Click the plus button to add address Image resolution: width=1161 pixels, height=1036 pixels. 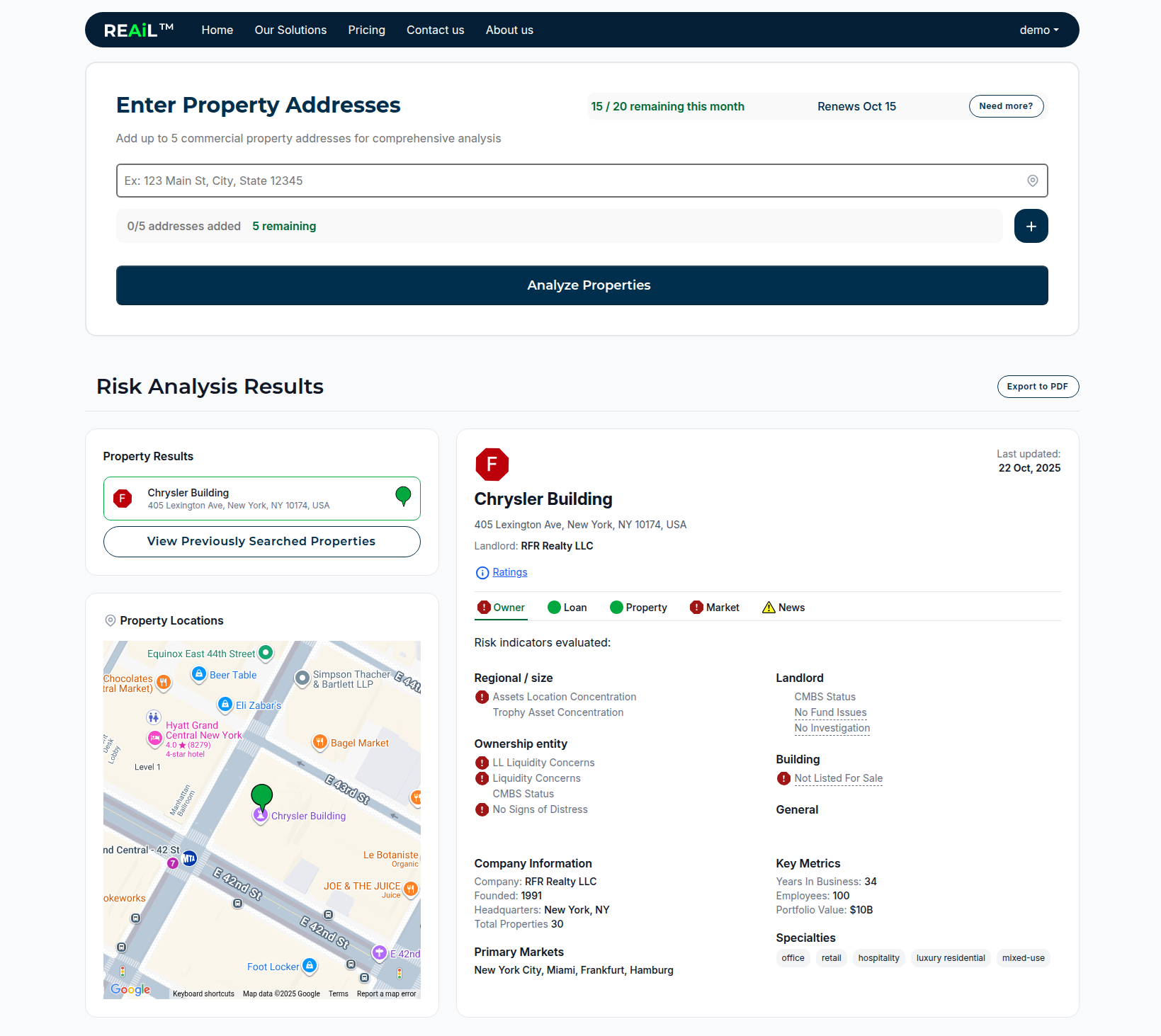tap(1031, 226)
